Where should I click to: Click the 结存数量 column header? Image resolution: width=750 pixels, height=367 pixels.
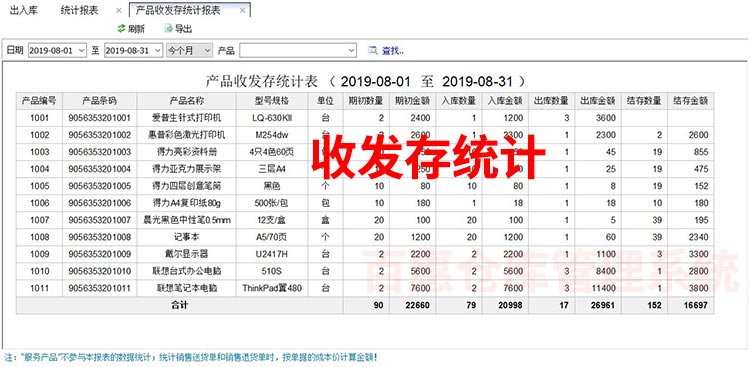(644, 101)
